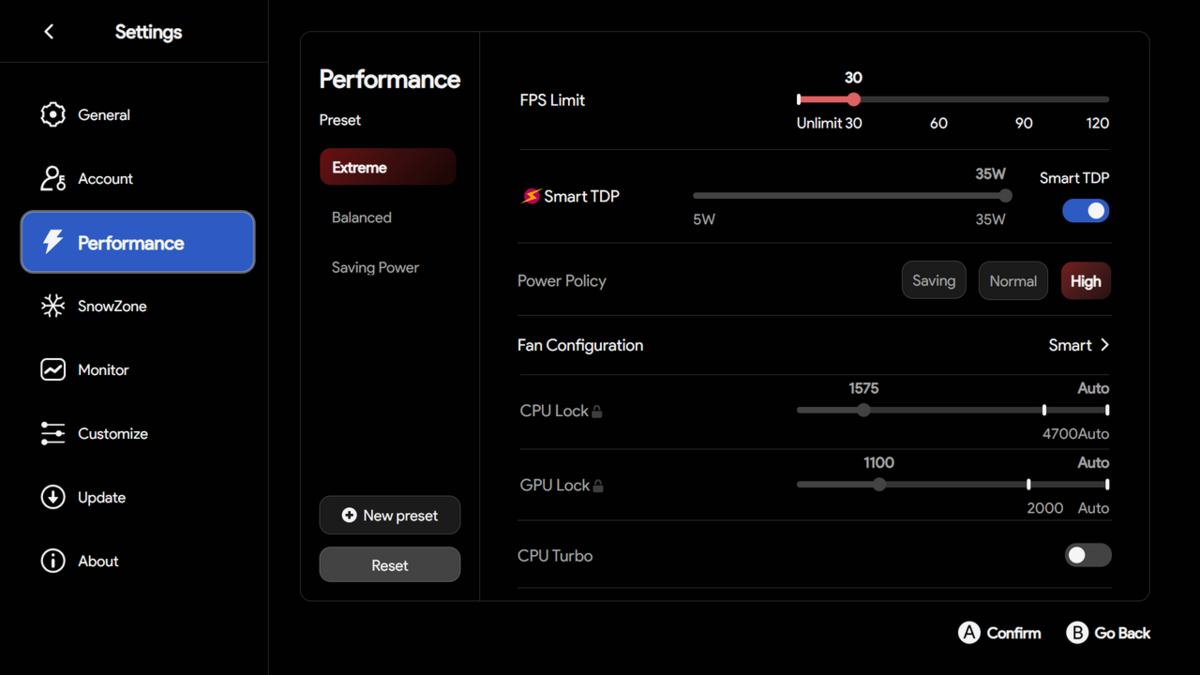Click the New preset button
The width and height of the screenshot is (1200, 675).
pyautogui.click(x=390, y=515)
